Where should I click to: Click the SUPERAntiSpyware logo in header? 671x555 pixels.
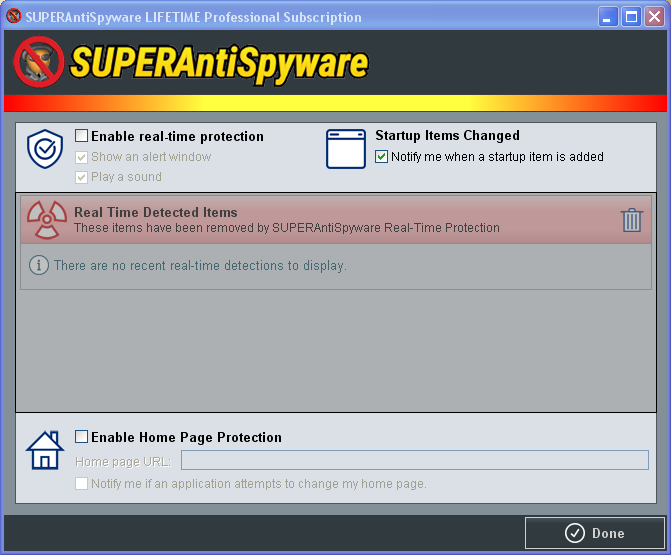191,63
